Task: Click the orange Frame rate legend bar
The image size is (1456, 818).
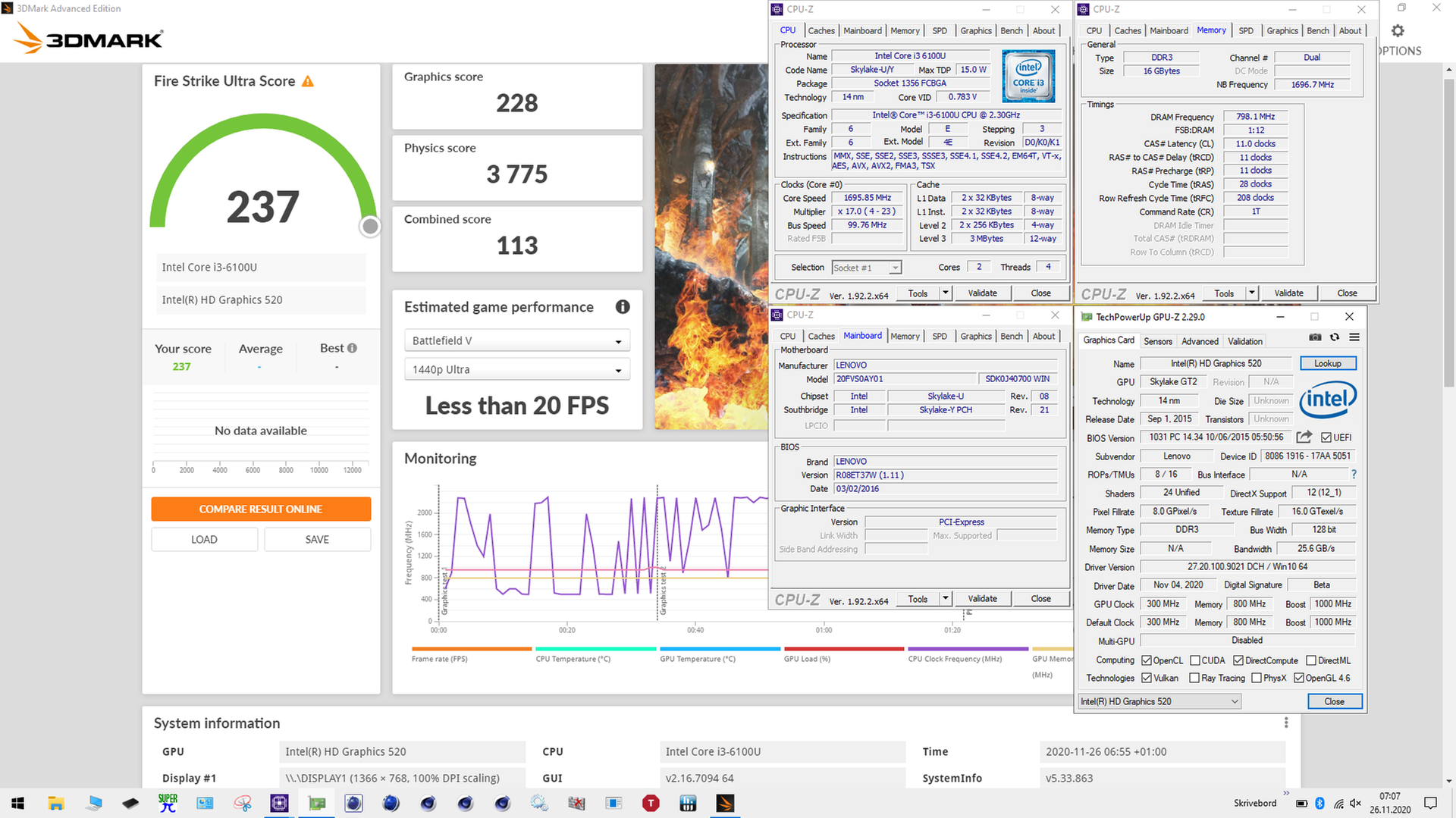Action: click(472, 649)
